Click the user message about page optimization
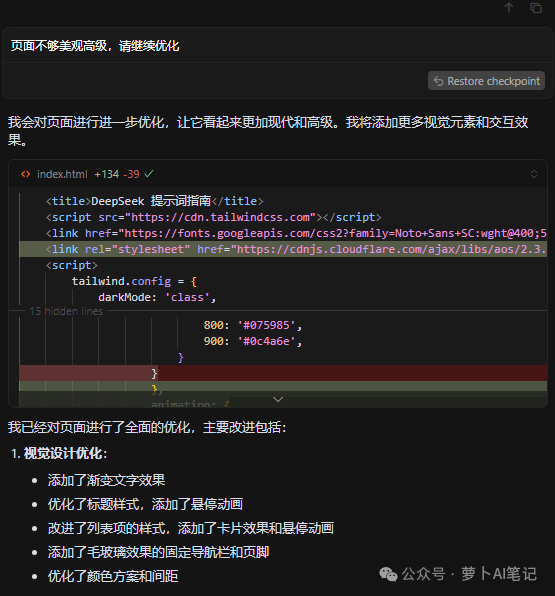 pyautogui.click(x=95, y=46)
